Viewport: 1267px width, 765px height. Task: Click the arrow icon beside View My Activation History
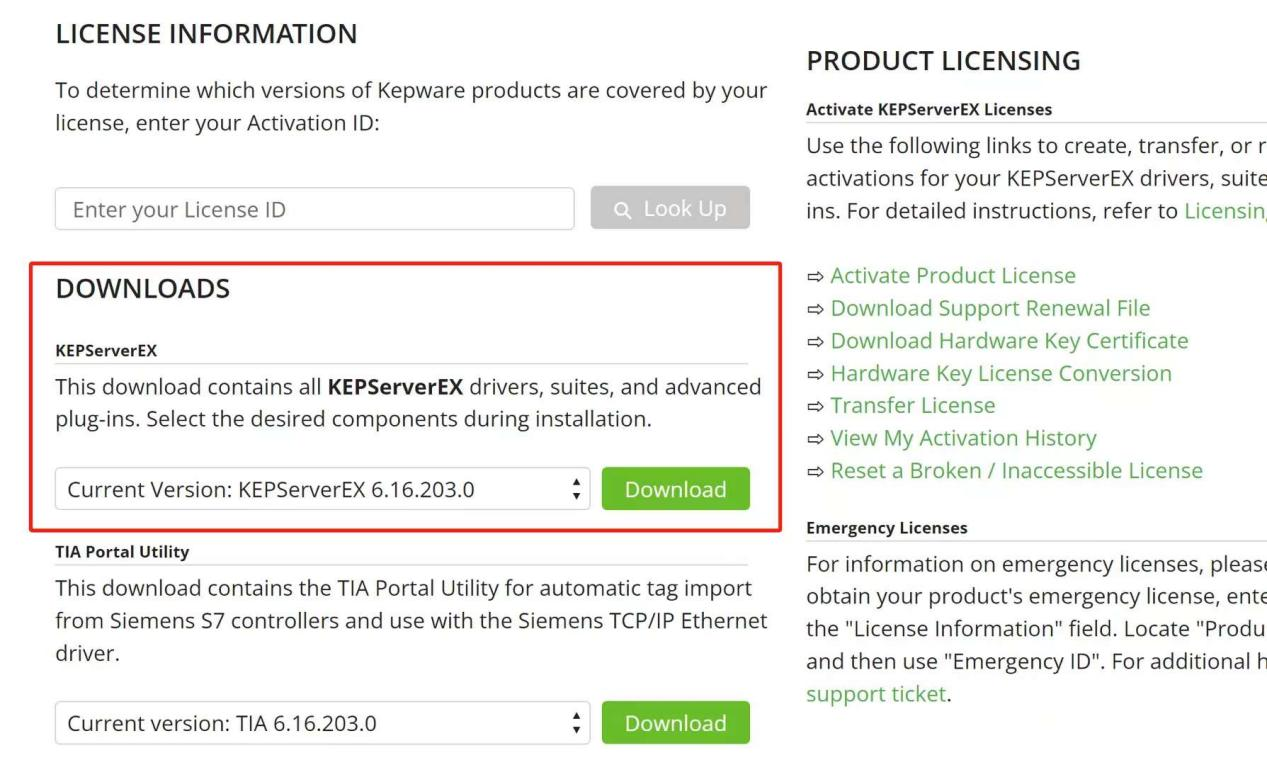tap(816, 438)
